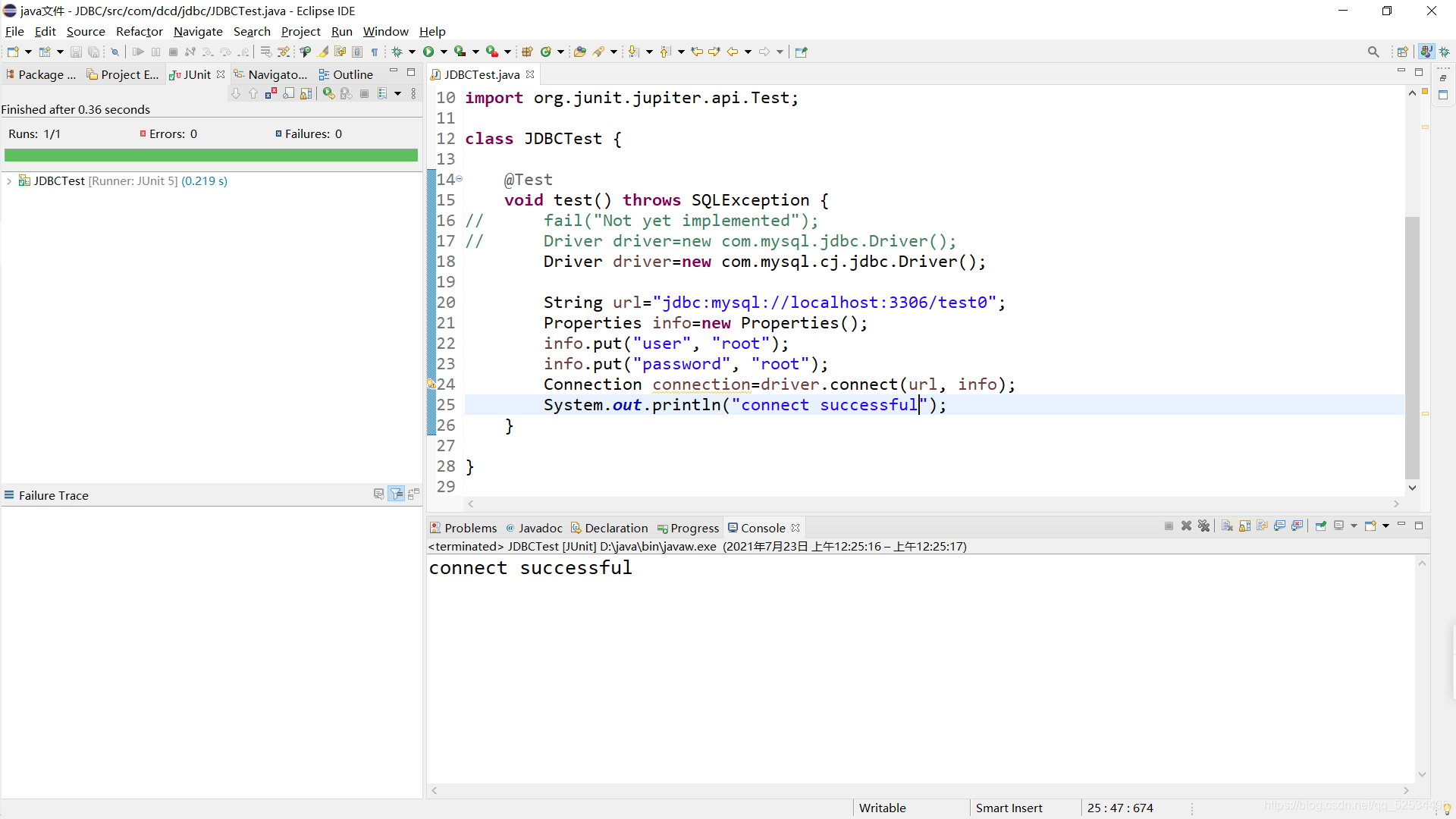Click the Rerun Test icon in toolbar

pyautogui.click(x=328, y=94)
